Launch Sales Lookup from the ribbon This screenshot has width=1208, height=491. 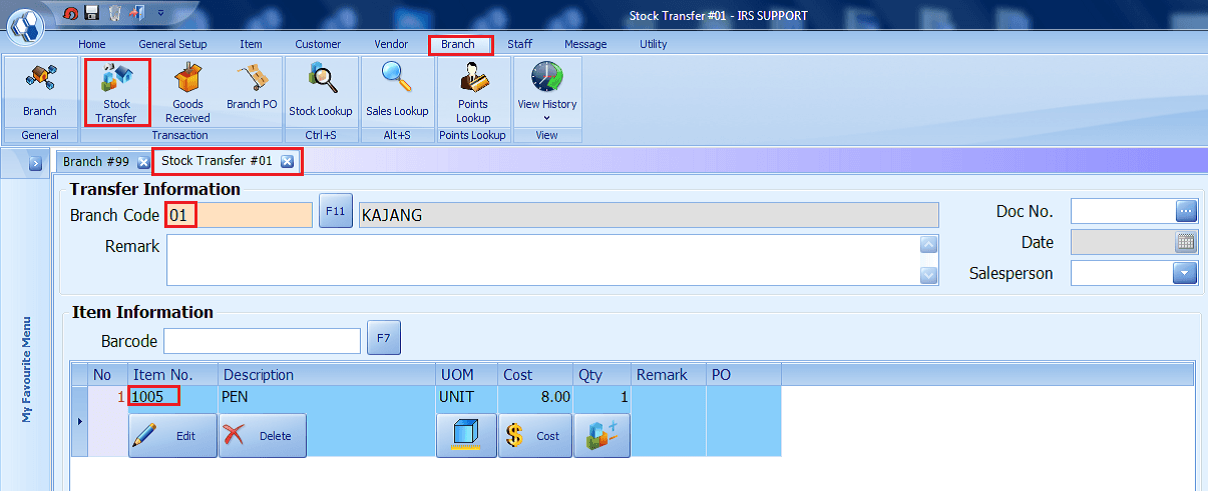(397, 92)
